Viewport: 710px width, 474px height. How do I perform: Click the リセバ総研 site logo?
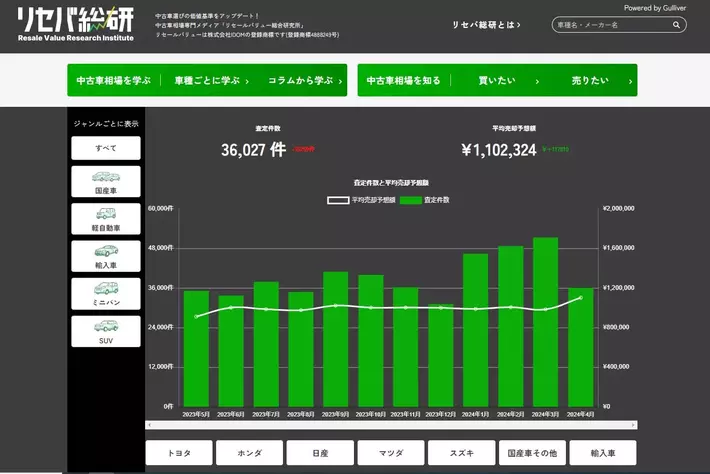click(76, 24)
